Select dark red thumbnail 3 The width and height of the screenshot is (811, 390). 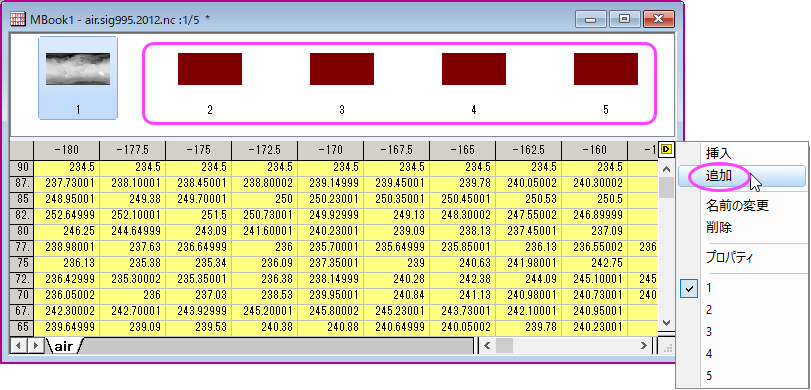click(342, 69)
